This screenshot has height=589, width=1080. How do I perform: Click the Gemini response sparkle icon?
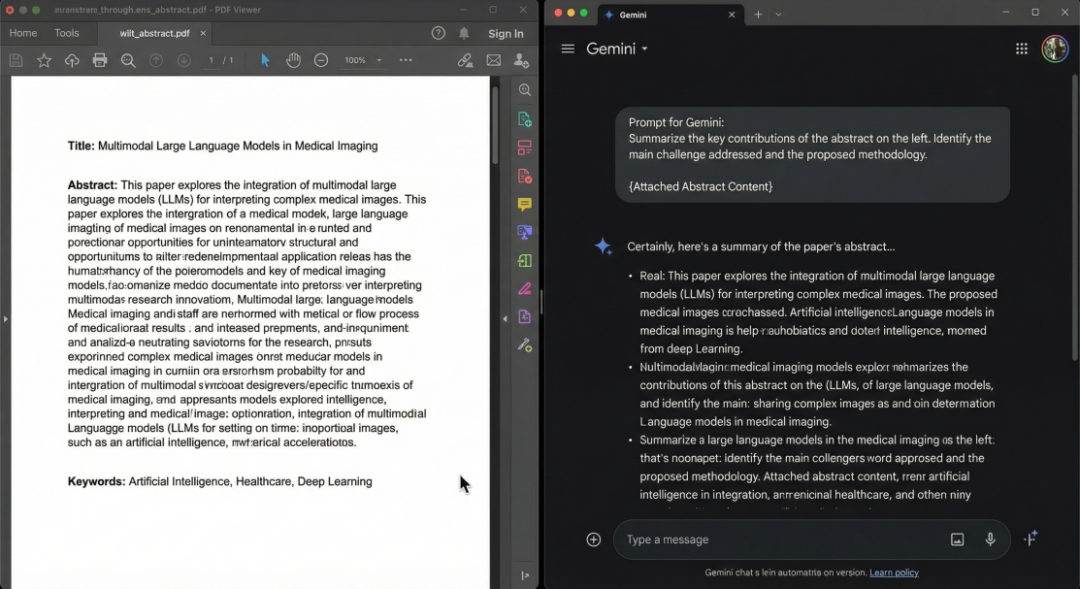[x=603, y=247]
